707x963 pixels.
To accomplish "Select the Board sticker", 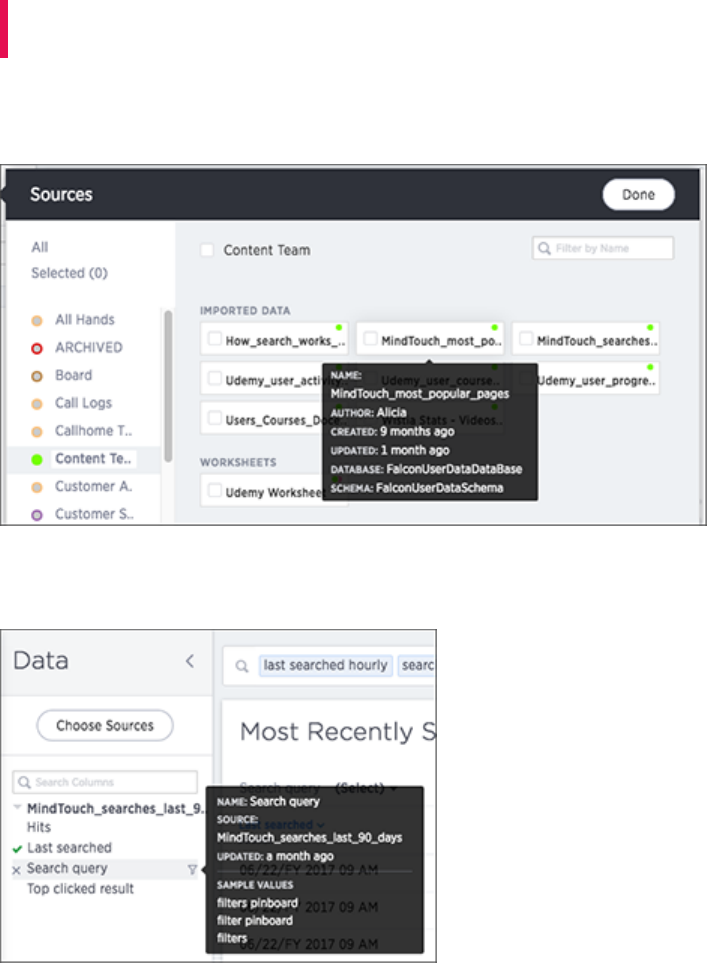I will click(x=74, y=375).
